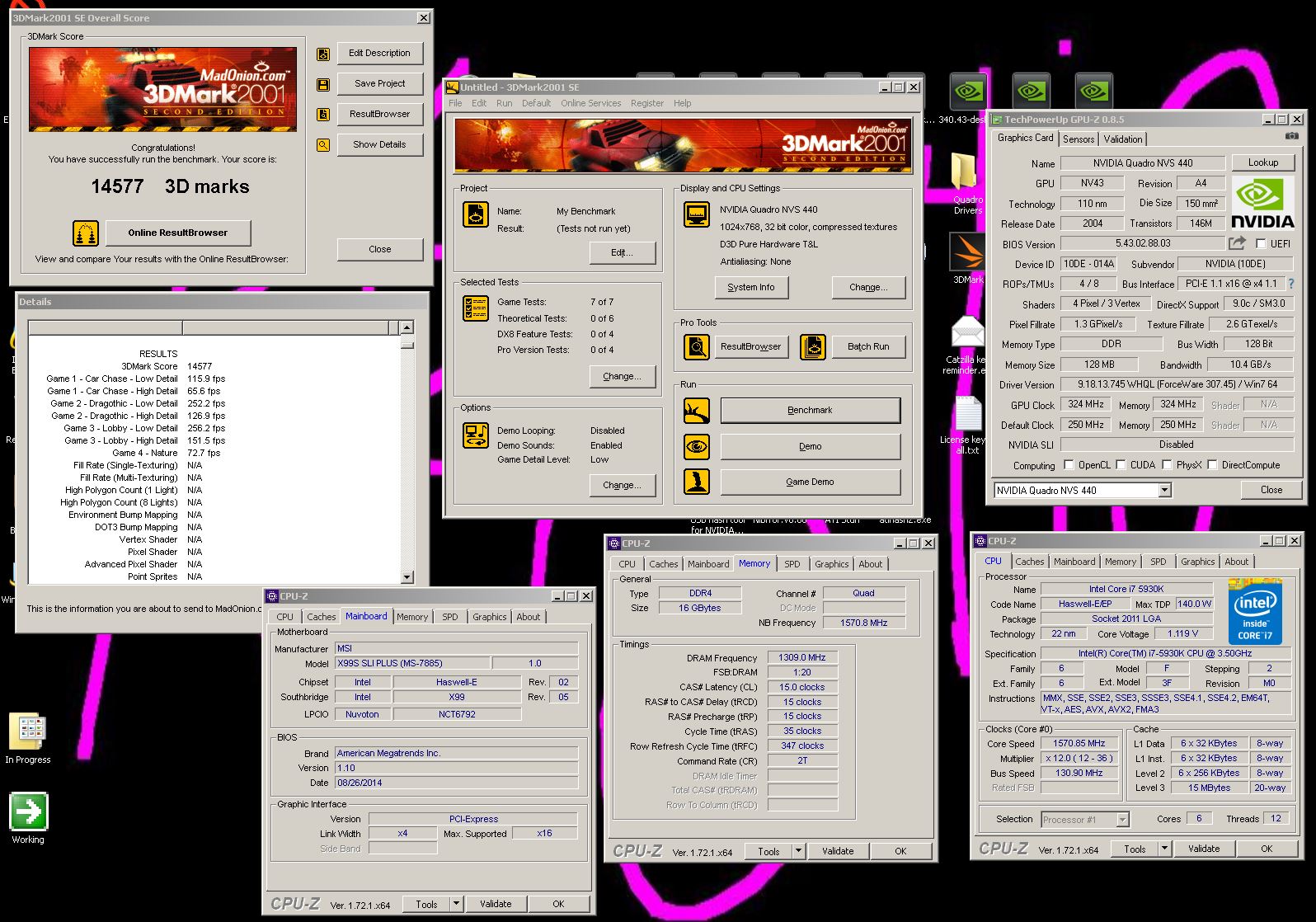Image resolution: width=1316 pixels, height=922 pixels.
Task: Click the GPU-Z screenshot camera icon
Action: click(x=1292, y=136)
